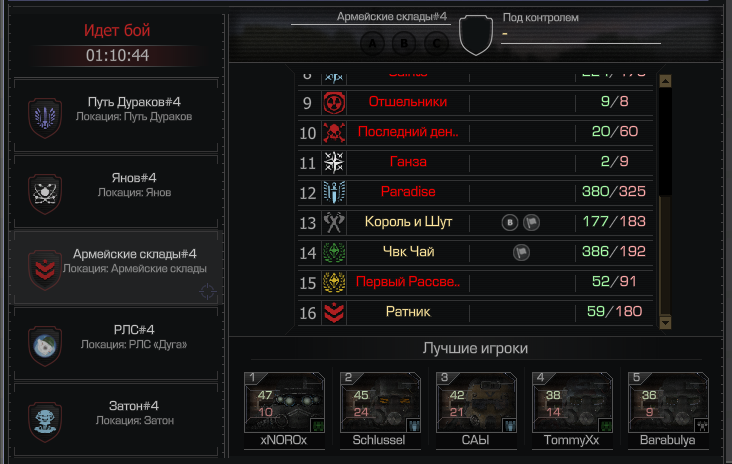Click the crossed axes emblem of Король и Шут
The image size is (732, 464).
point(334,223)
